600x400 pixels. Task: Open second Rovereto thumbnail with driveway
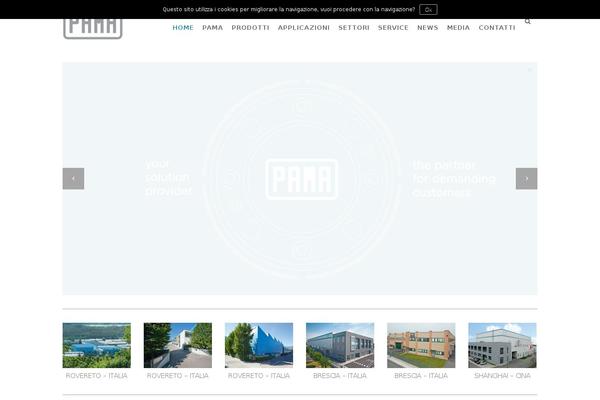178,345
